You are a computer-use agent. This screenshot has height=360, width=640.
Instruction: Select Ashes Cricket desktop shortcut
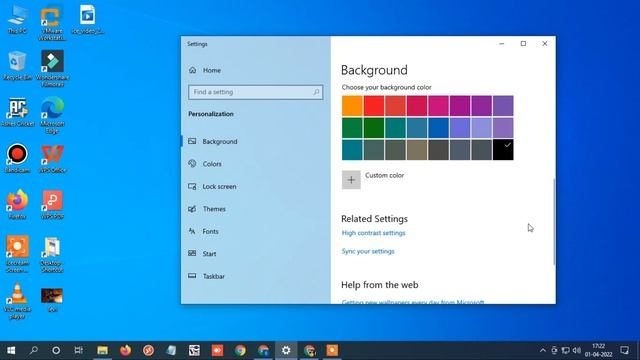[x=17, y=112]
